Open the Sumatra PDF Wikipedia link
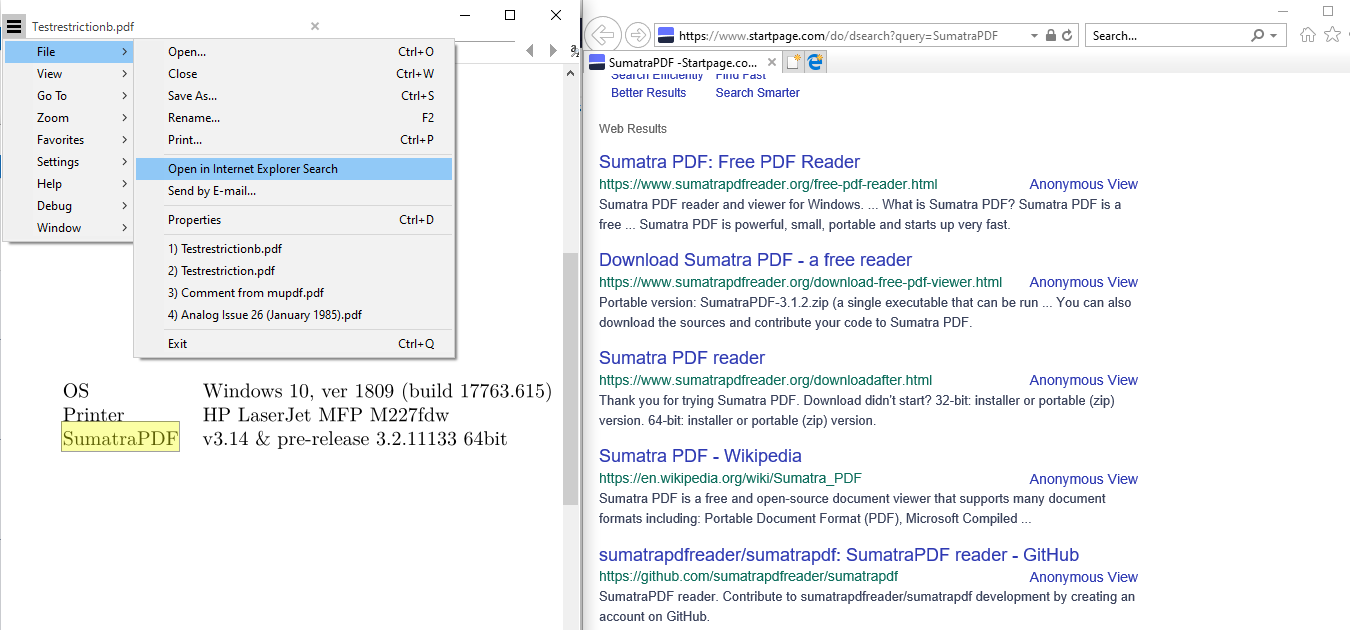The height and width of the screenshot is (630, 1350). click(x=700, y=455)
